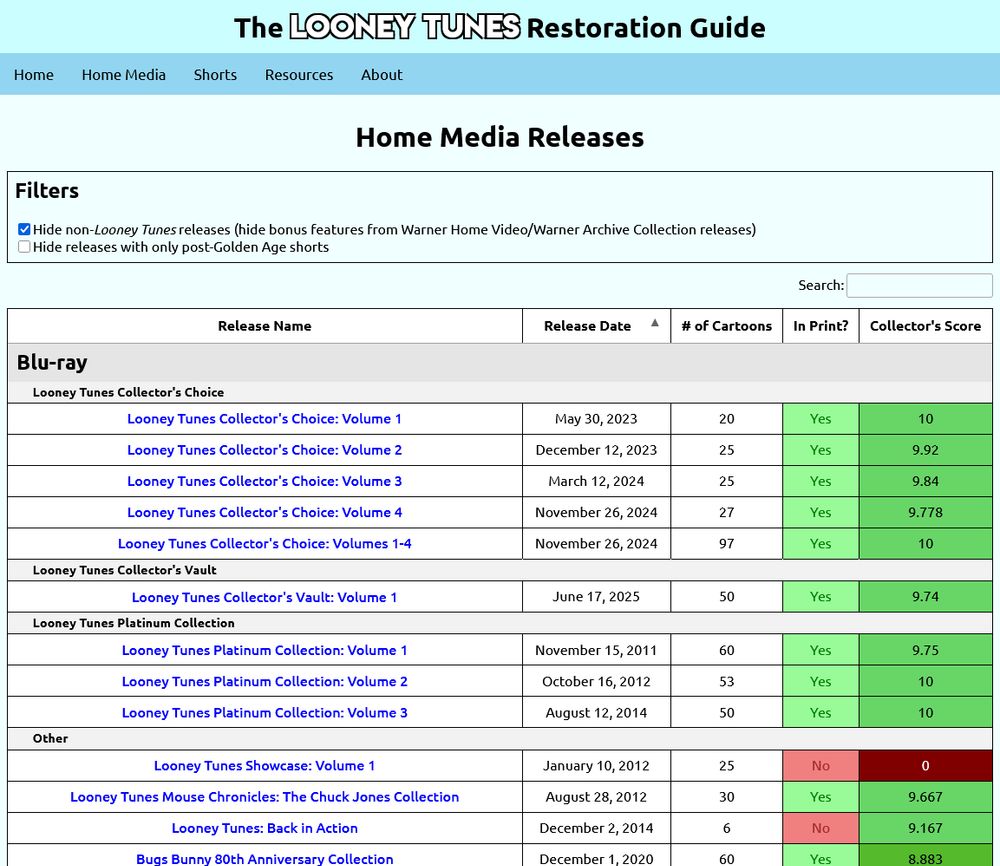This screenshot has width=1000, height=866.
Task: Click the Blu-ray section heading
Action: coord(52,362)
